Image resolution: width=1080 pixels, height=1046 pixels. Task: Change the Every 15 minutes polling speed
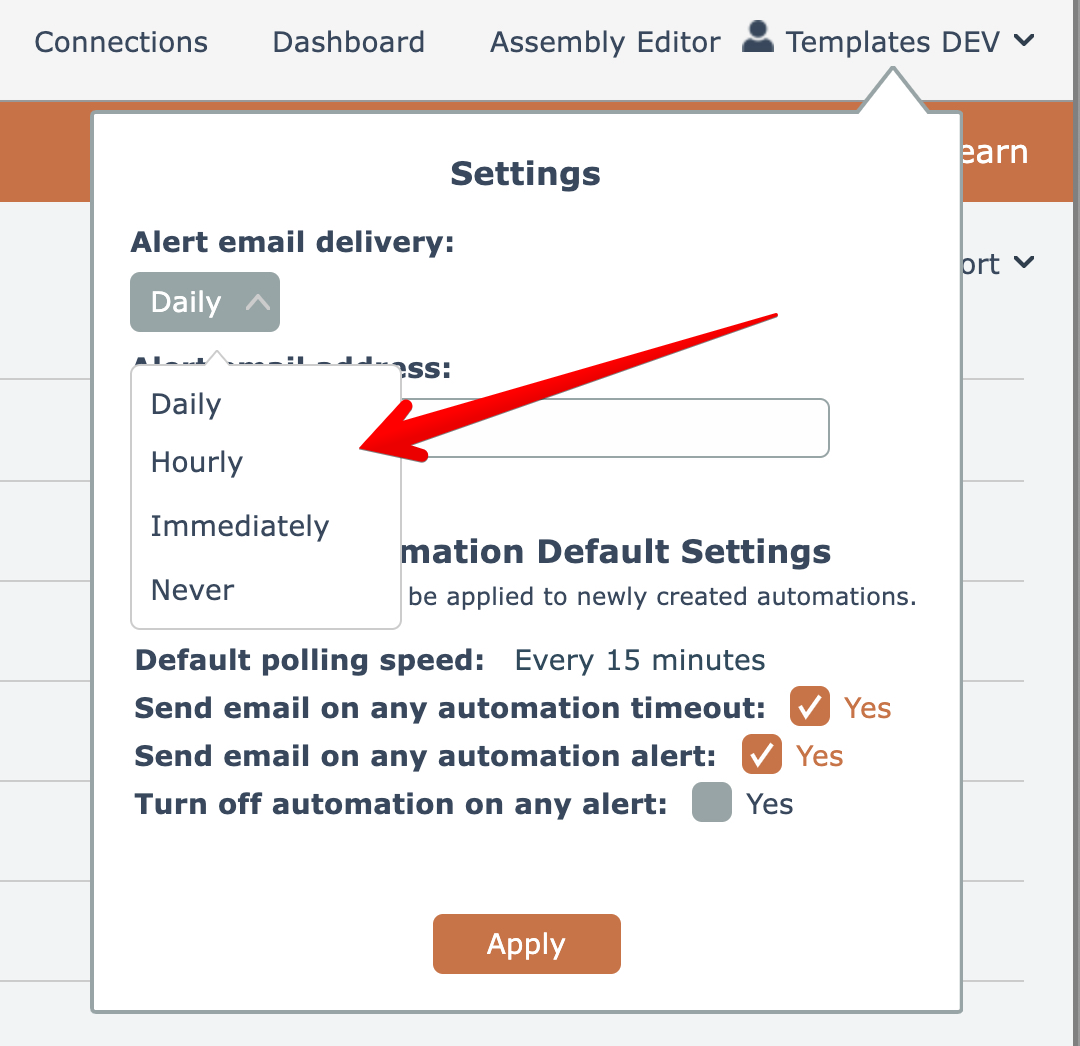click(x=640, y=660)
